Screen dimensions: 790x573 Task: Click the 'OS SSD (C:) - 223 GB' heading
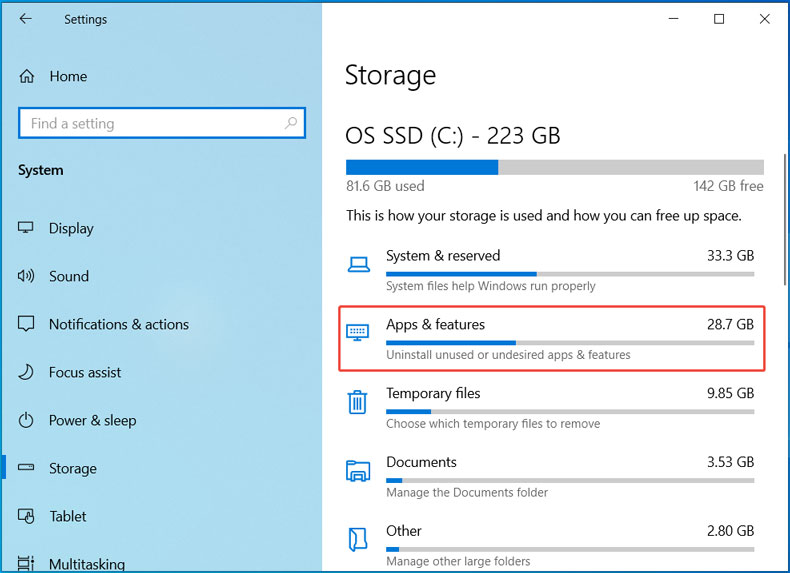(453, 136)
